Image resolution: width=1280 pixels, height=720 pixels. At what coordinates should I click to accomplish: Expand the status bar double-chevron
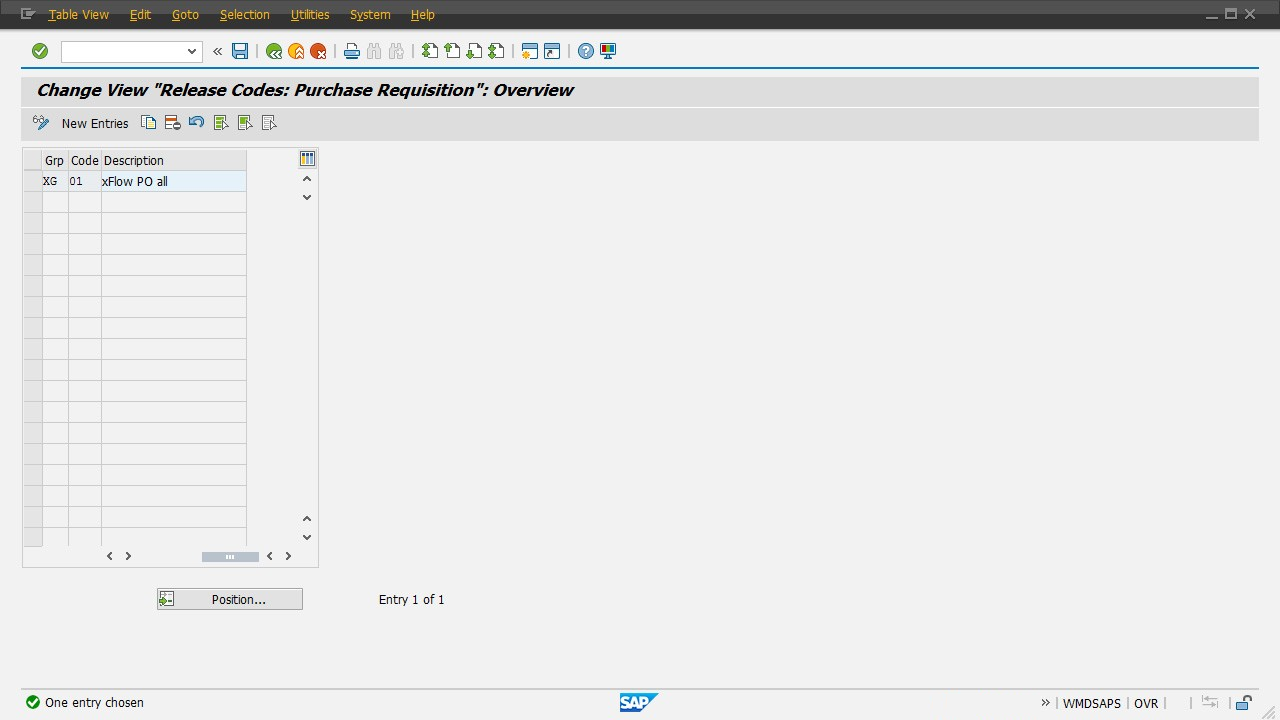1045,703
